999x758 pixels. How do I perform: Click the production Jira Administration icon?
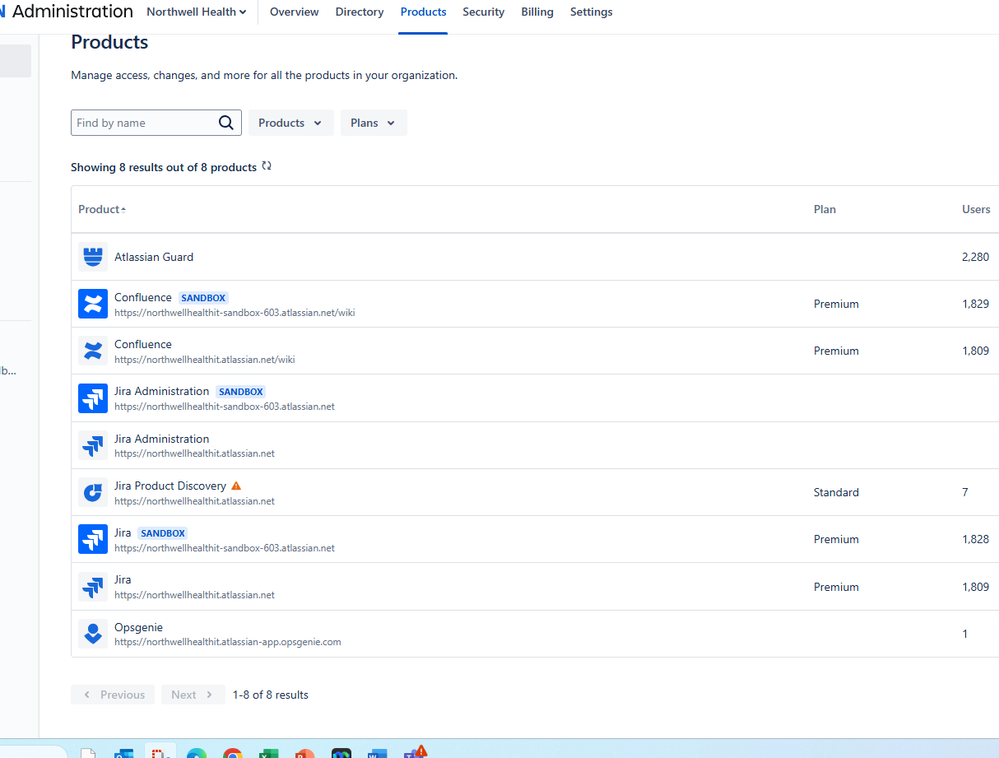(x=93, y=445)
